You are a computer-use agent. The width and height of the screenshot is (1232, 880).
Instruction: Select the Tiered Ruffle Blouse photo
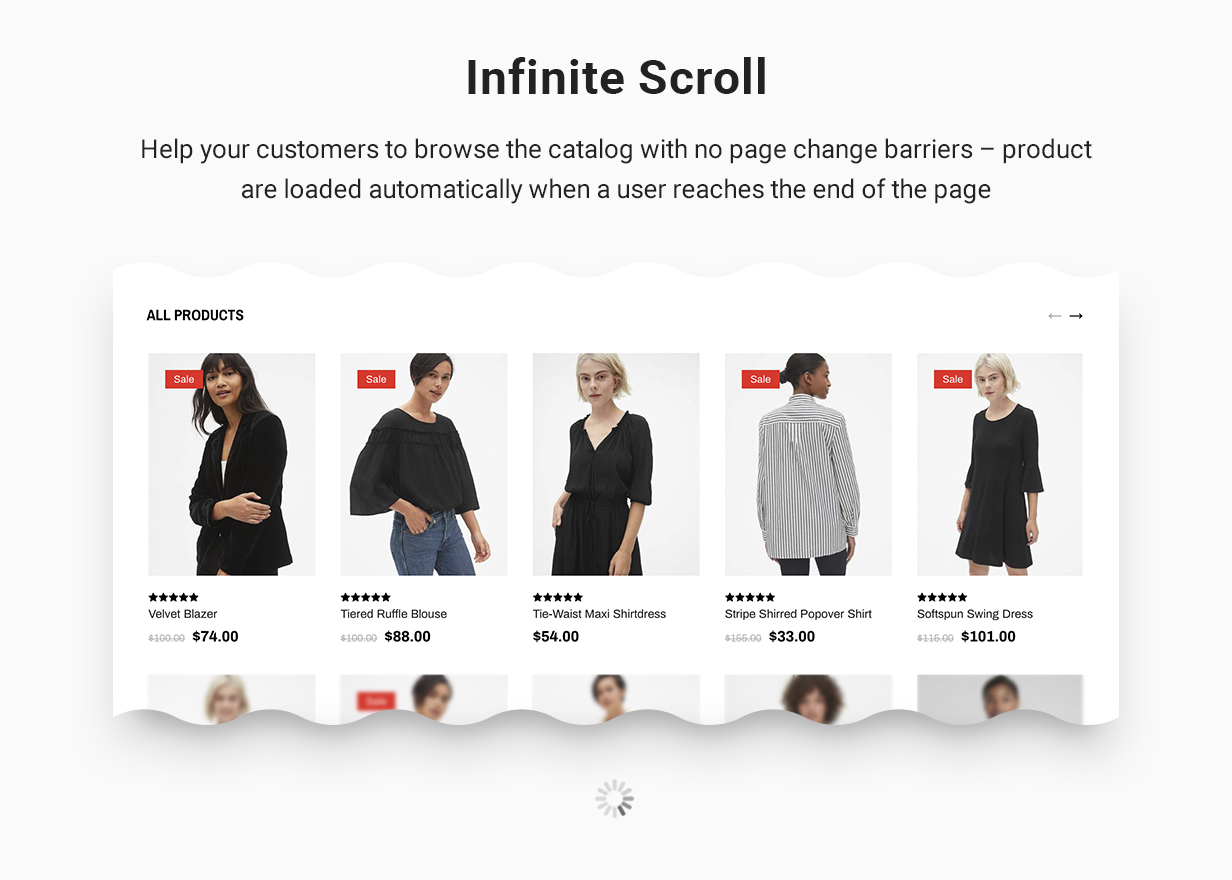[424, 464]
